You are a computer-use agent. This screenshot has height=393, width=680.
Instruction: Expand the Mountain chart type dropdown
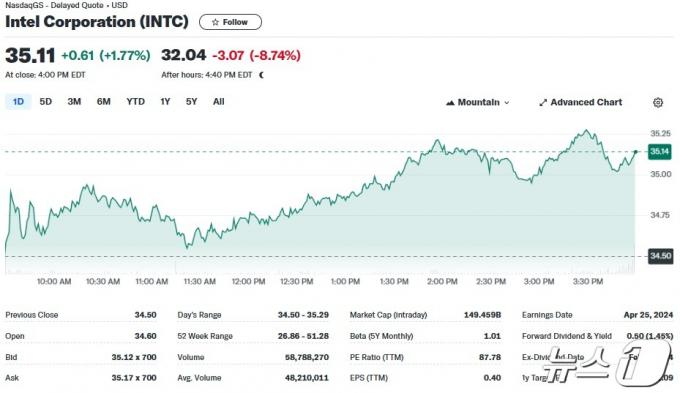[x=478, y=102]
